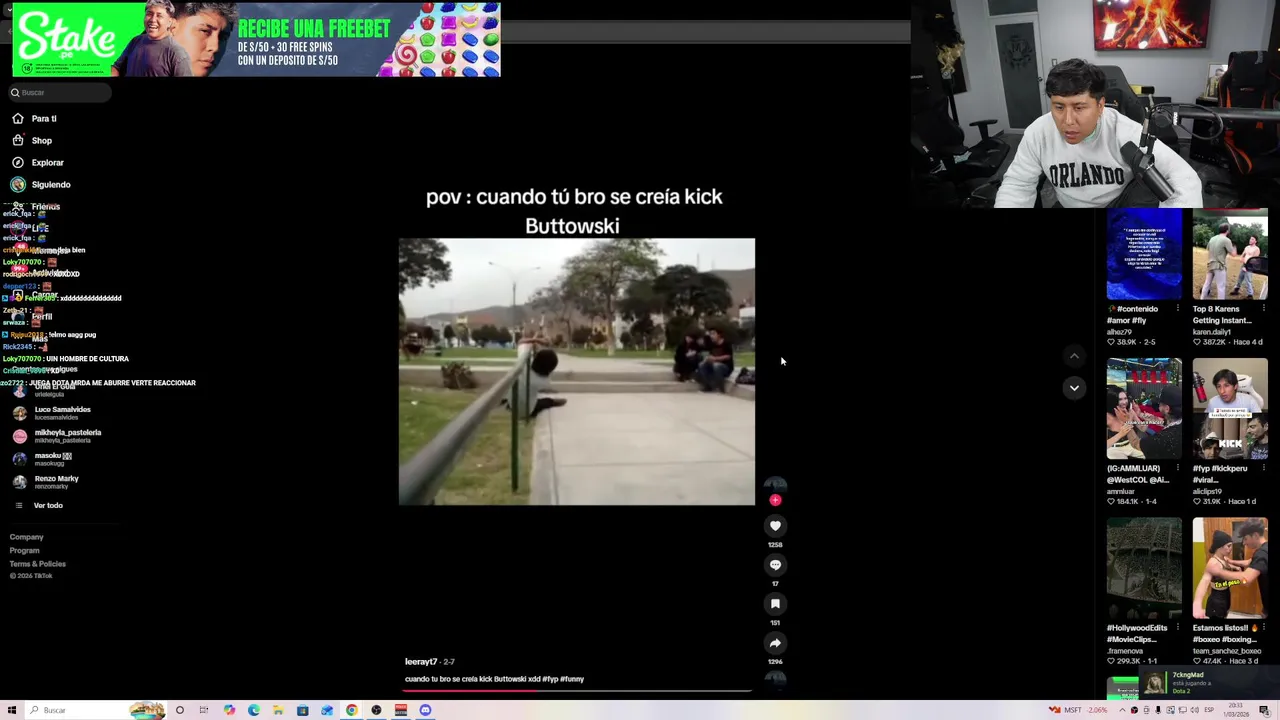Open Terms & Policies footer link
This screenshot has height=720, width=1280.
click(x=38, y=564)
